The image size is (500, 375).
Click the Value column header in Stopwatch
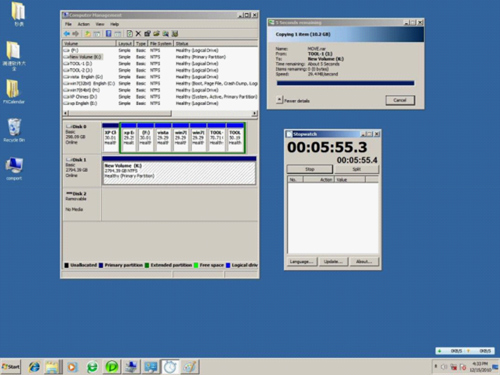[350, 180]
